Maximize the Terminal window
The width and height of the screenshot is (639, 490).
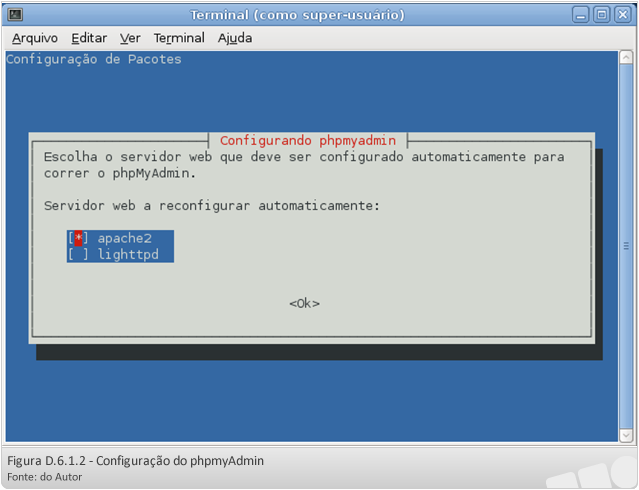602,15
